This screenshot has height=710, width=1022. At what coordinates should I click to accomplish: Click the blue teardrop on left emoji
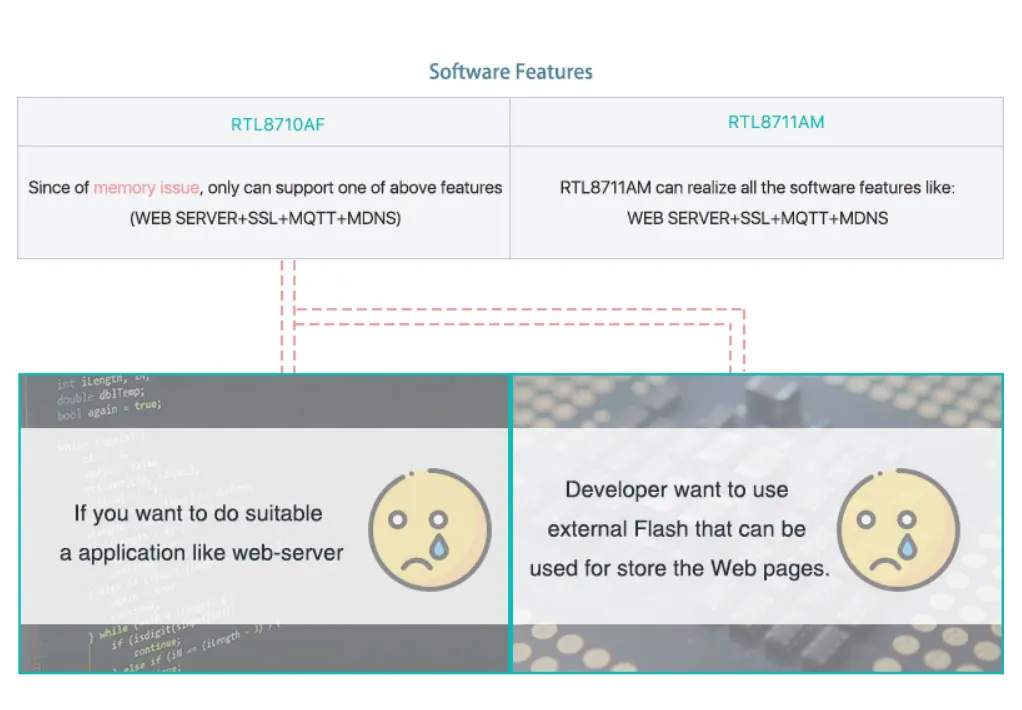tap(439, 546)
